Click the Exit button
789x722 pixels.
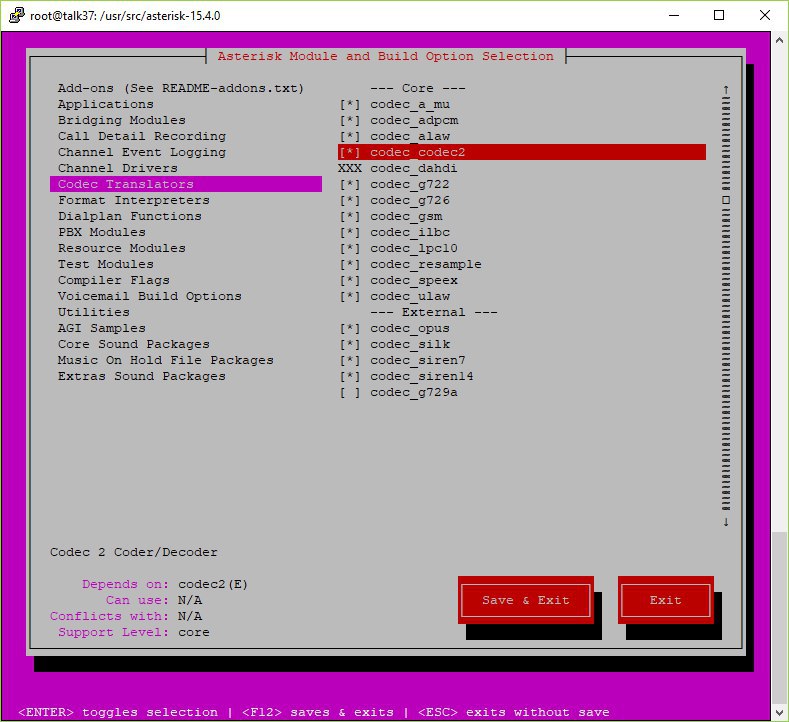tap(666, 600)
